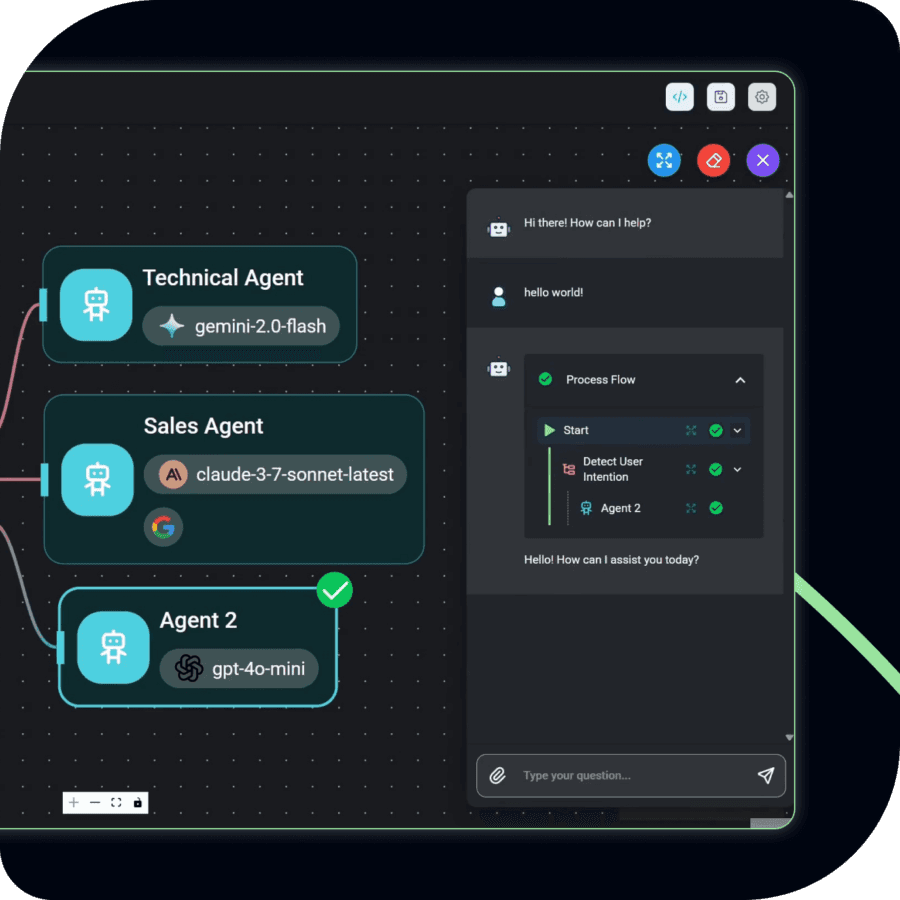Viewport: 900px width, 900px height.
Task: Click expand icon on Agent 2 flow row
Action: [x=691, y=508]
